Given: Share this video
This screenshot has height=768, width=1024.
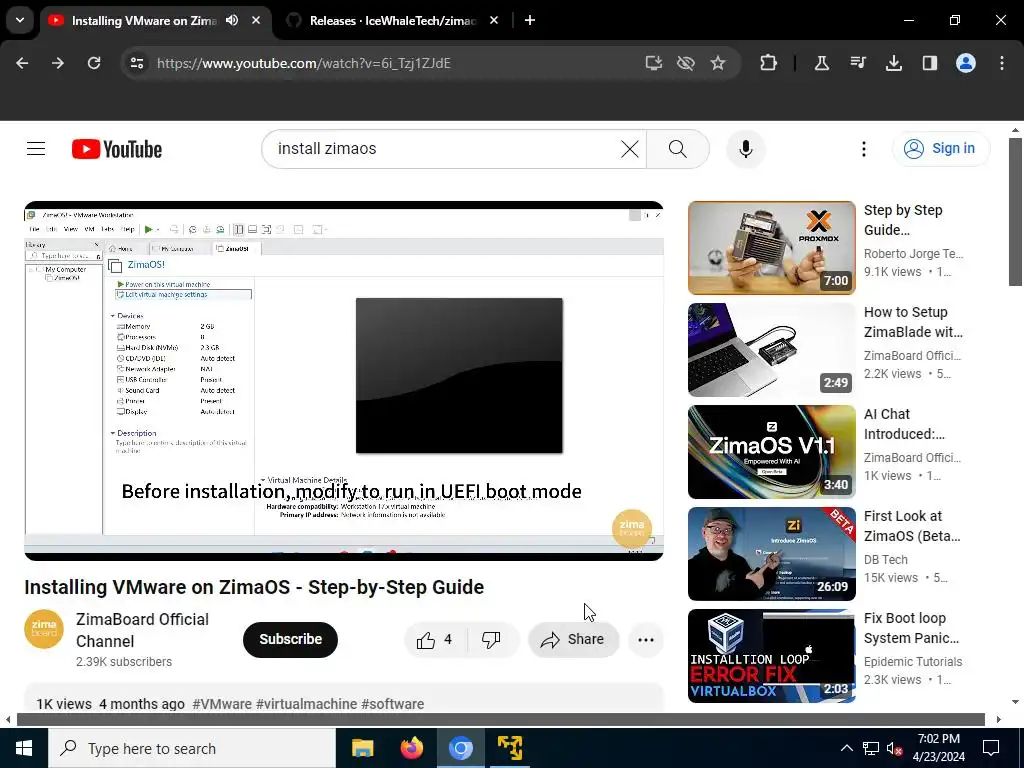Looking at the screenshot, I should (x=573, y=639).
